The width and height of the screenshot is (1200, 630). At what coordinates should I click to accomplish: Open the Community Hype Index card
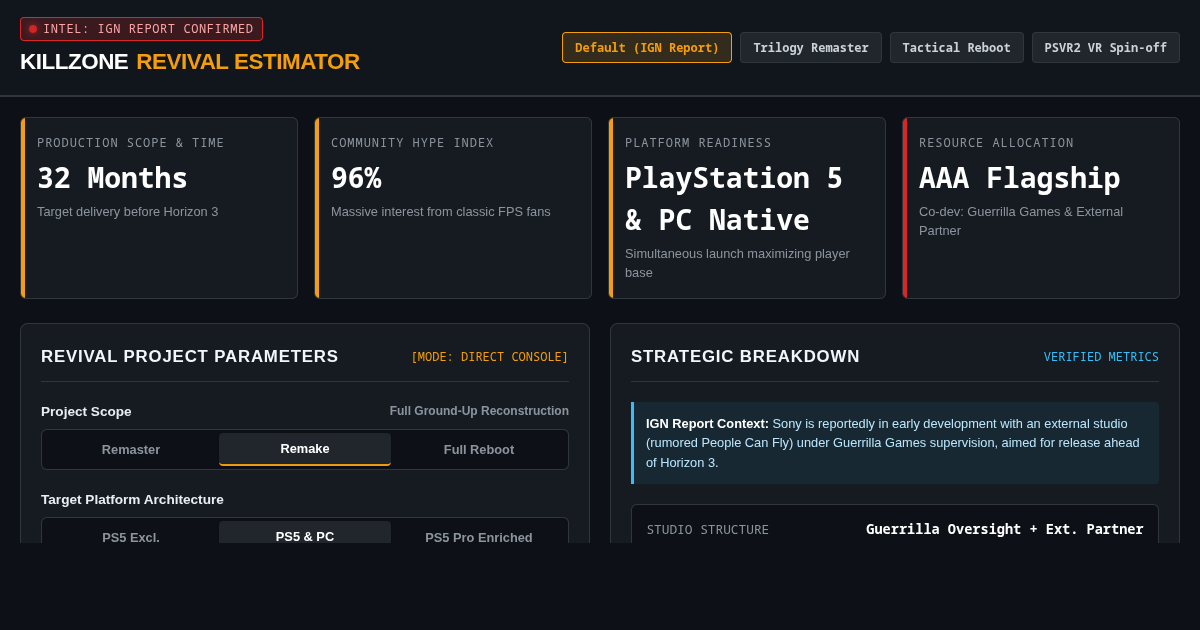pyautogui.click(x=453, y=208)
